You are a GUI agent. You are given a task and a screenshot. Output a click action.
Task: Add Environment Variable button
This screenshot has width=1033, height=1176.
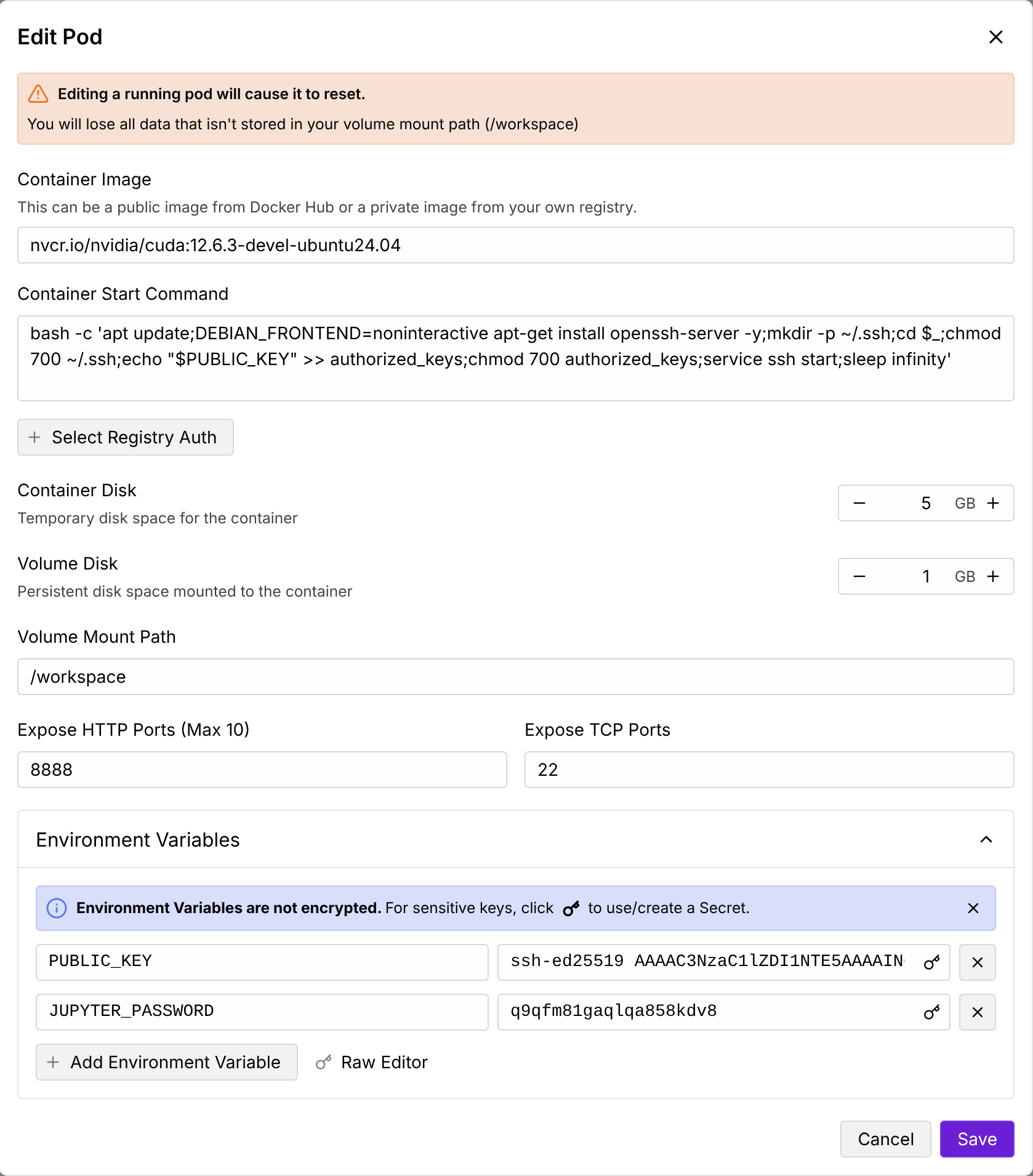[166, 1062]
